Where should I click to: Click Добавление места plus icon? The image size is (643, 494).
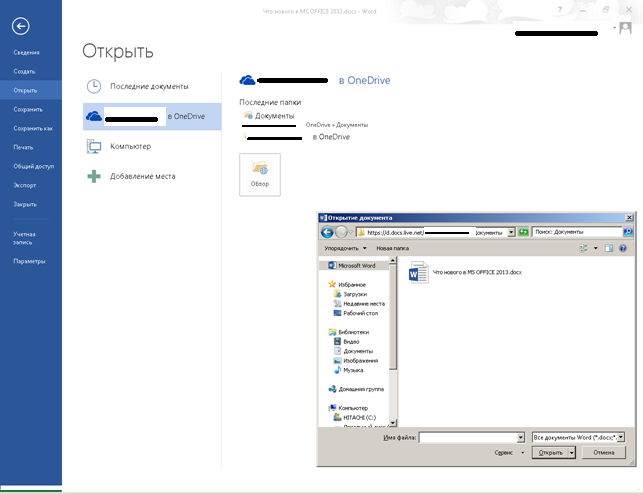(94, 176)
